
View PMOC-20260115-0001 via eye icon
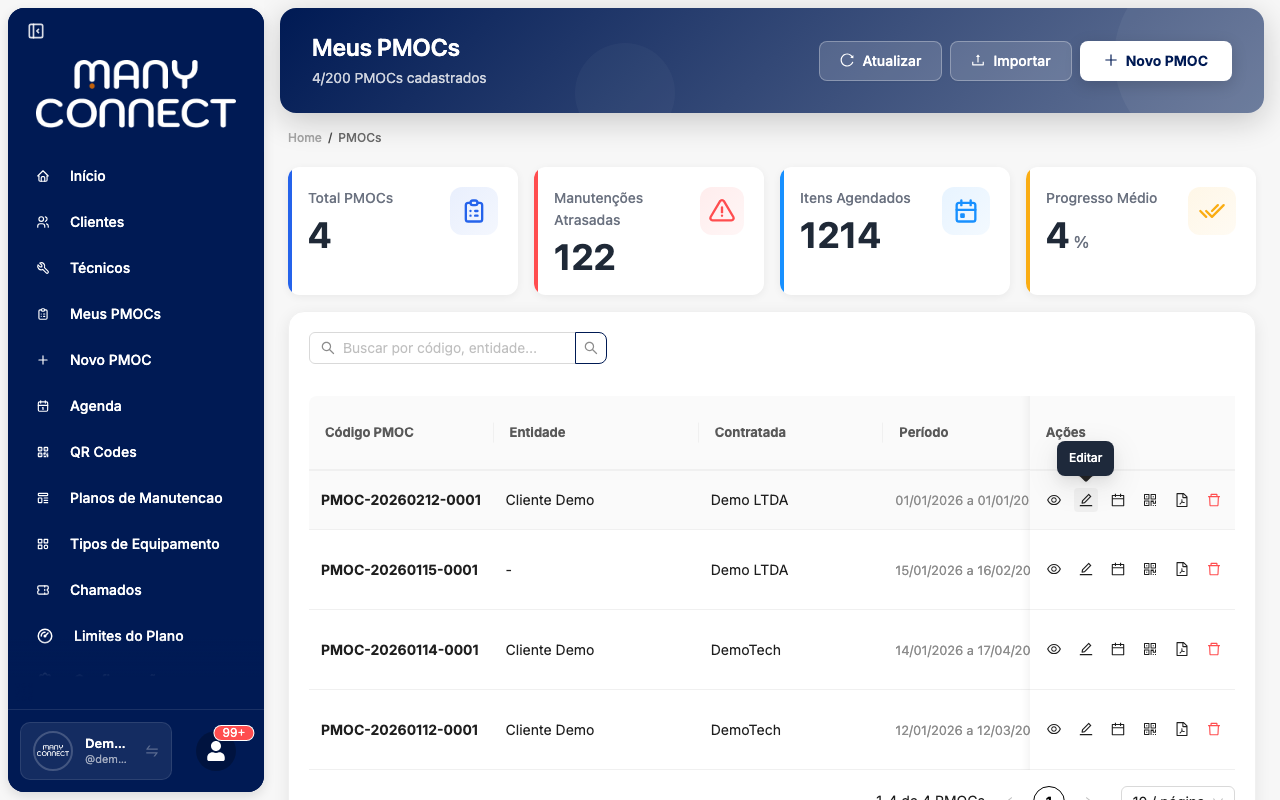1054,569
